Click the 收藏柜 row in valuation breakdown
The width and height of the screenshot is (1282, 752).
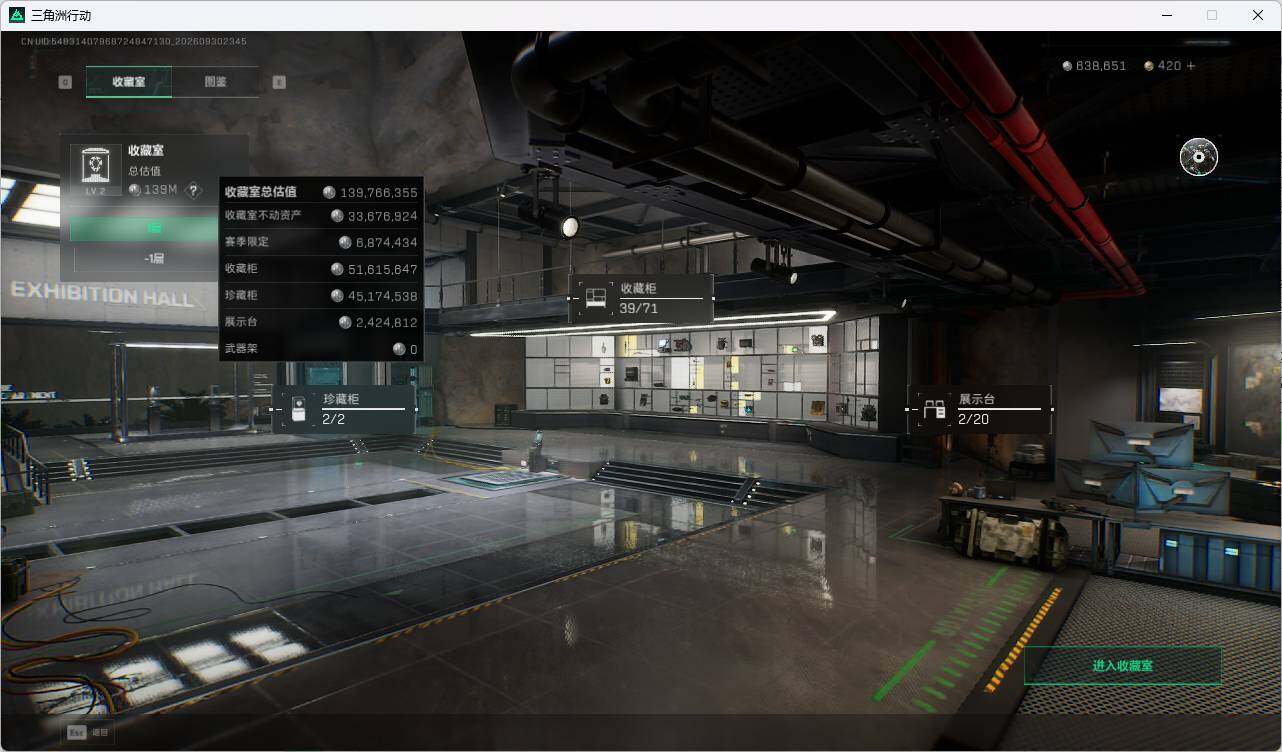(321, 270)
